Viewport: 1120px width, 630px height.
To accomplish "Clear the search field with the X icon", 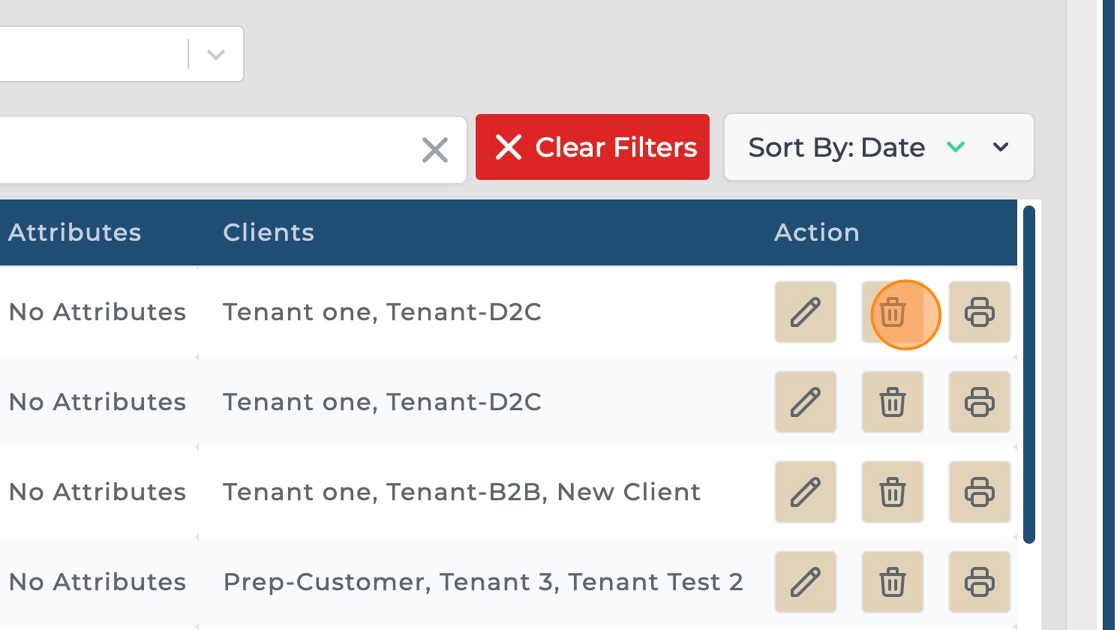I will click(434, 150).
